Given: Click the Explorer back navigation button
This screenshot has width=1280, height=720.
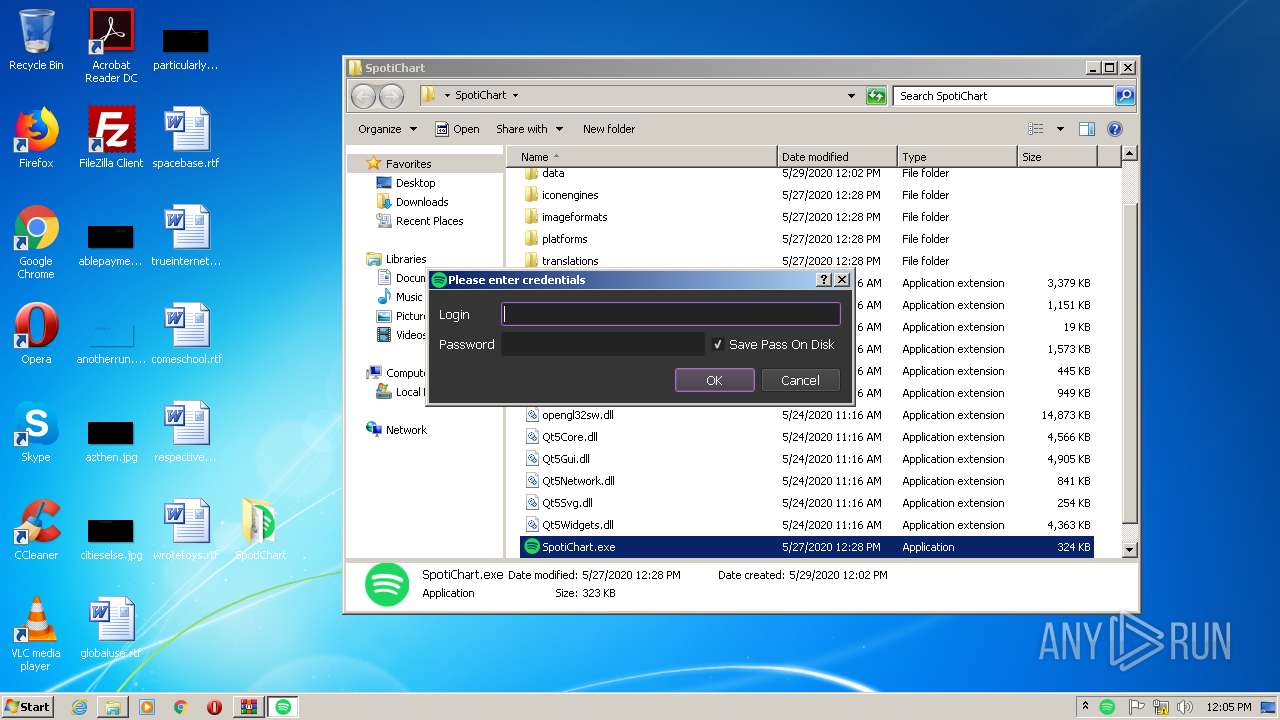Looking at the screenshot, I should 364,96.
